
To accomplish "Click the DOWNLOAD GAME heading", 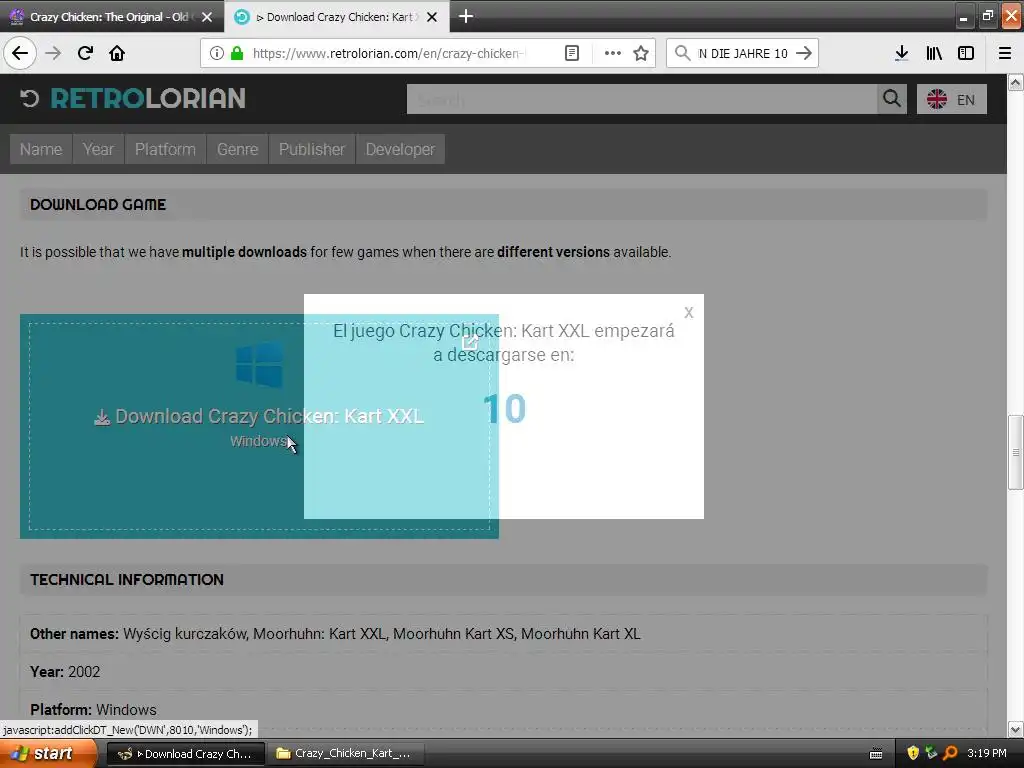I will (x=98, y=204).
